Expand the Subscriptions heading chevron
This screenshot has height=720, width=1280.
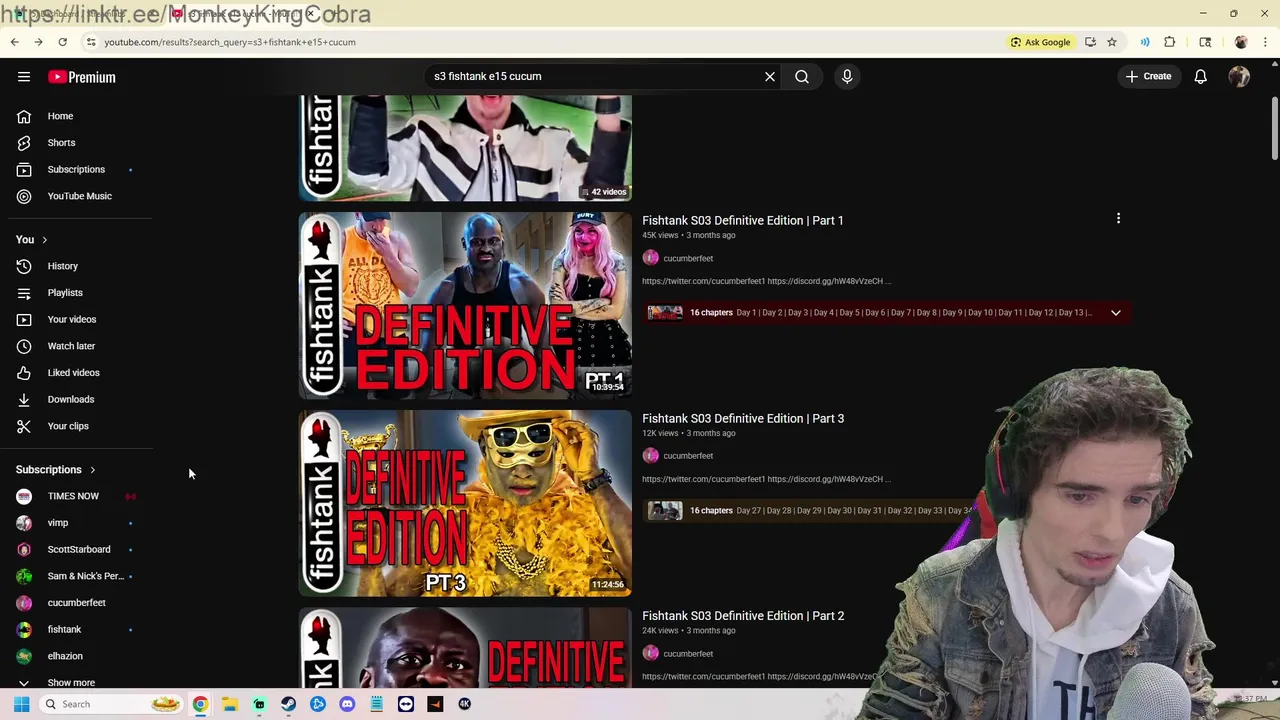pos(92,470)
